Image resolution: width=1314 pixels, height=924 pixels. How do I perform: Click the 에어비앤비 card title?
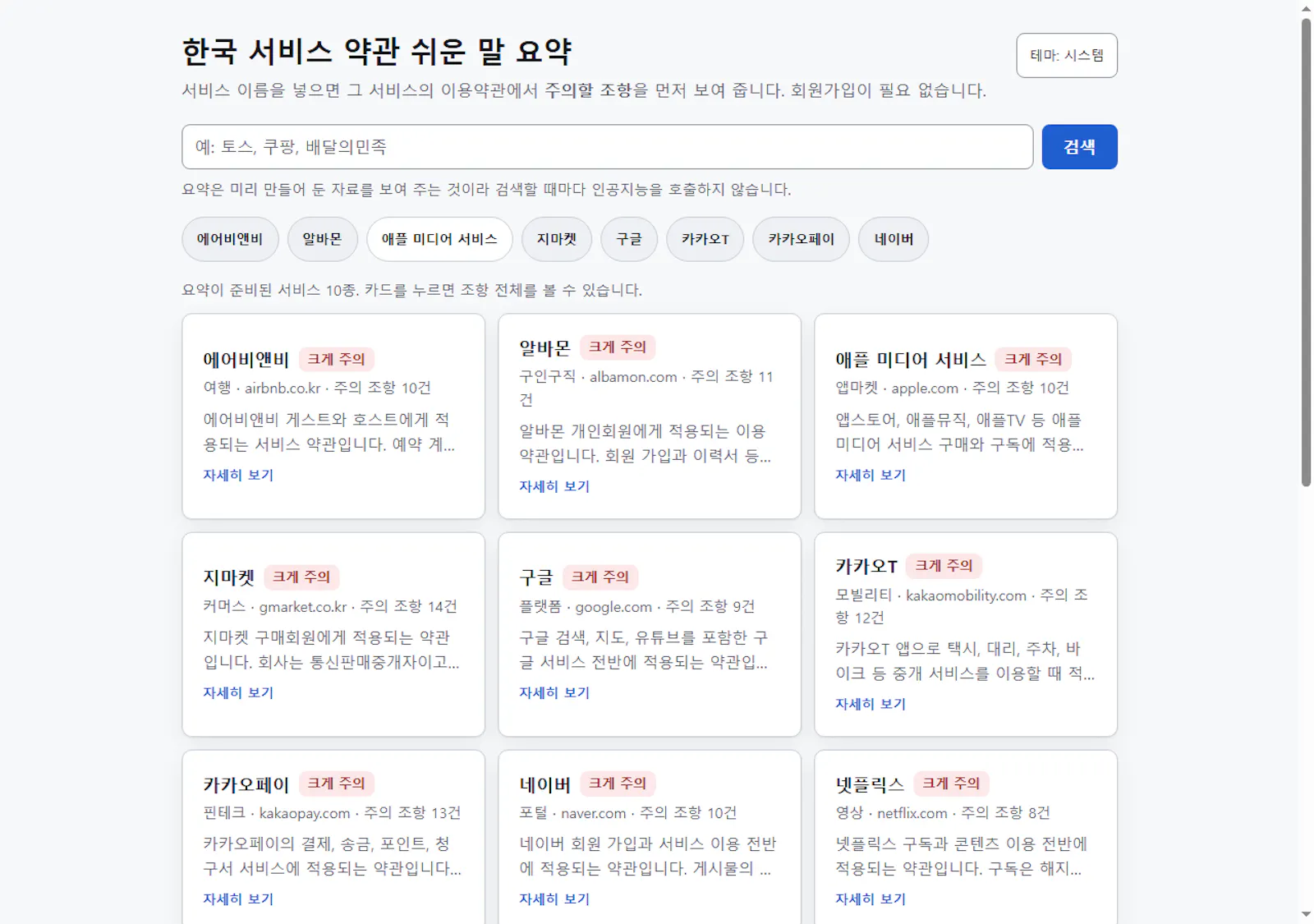[x=246, y=360]
